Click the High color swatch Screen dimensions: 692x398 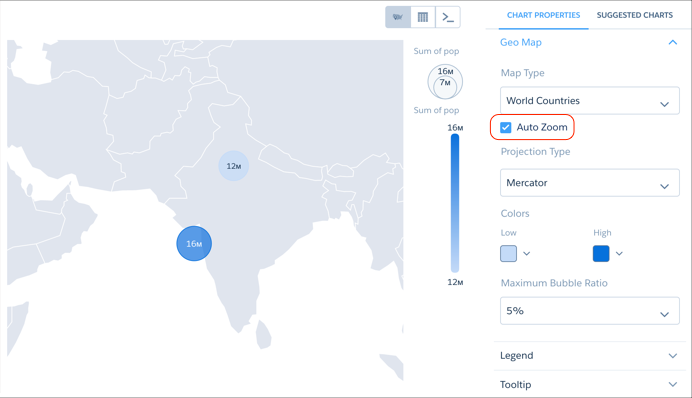coord(601,254)
